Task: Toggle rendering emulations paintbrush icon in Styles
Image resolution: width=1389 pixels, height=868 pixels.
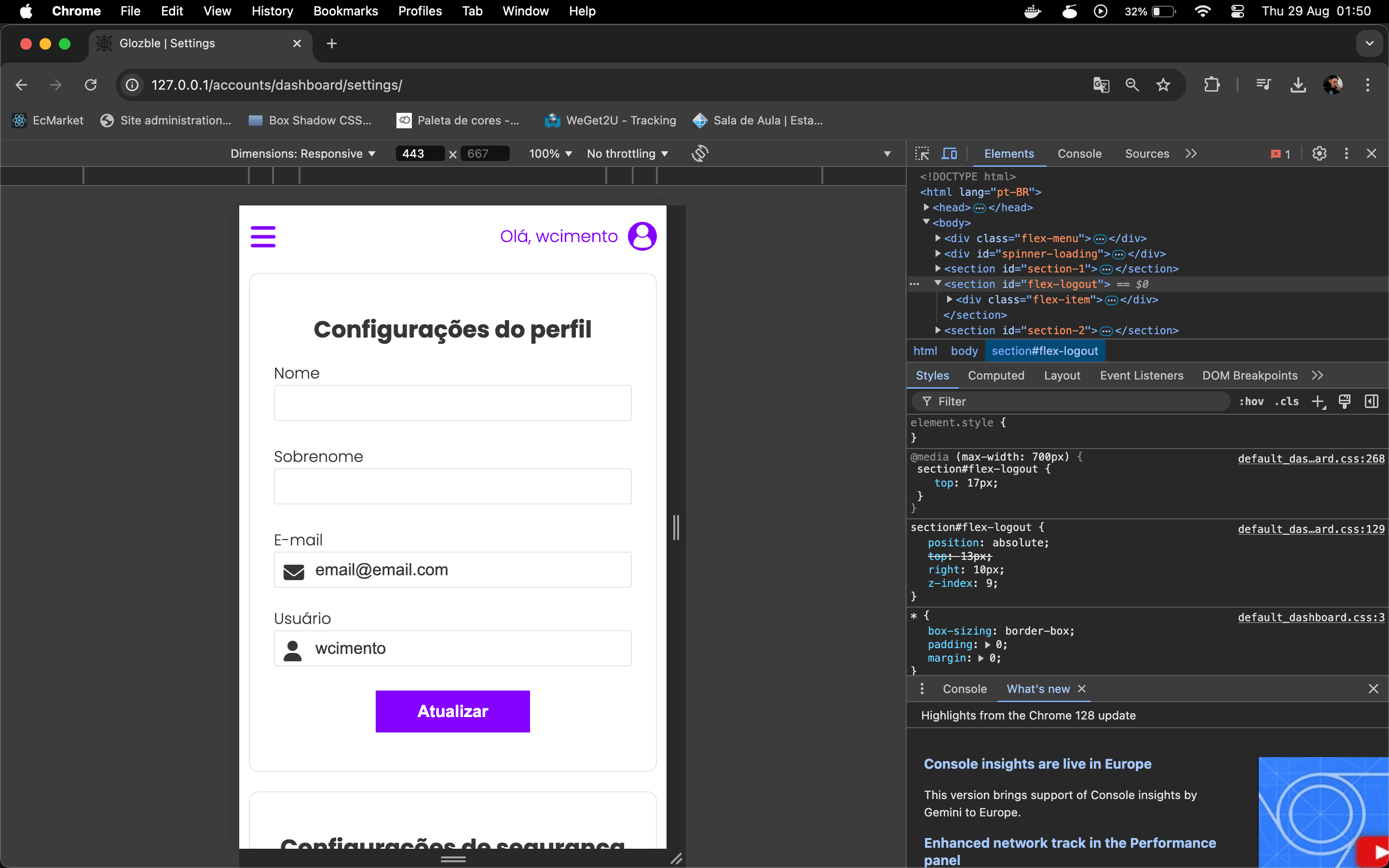Action: coord(1344,401)
